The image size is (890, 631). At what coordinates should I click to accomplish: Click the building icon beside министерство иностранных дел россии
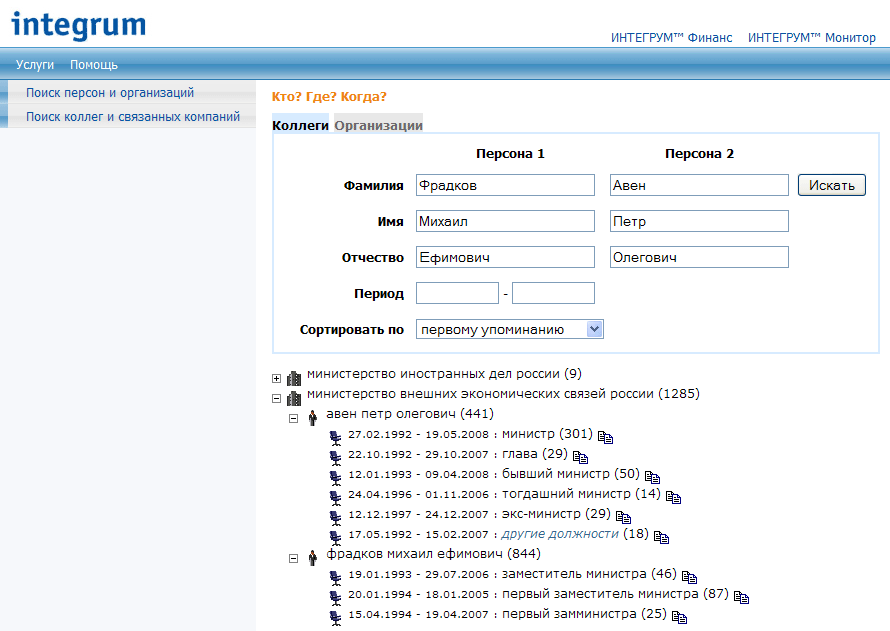(294, 378)
